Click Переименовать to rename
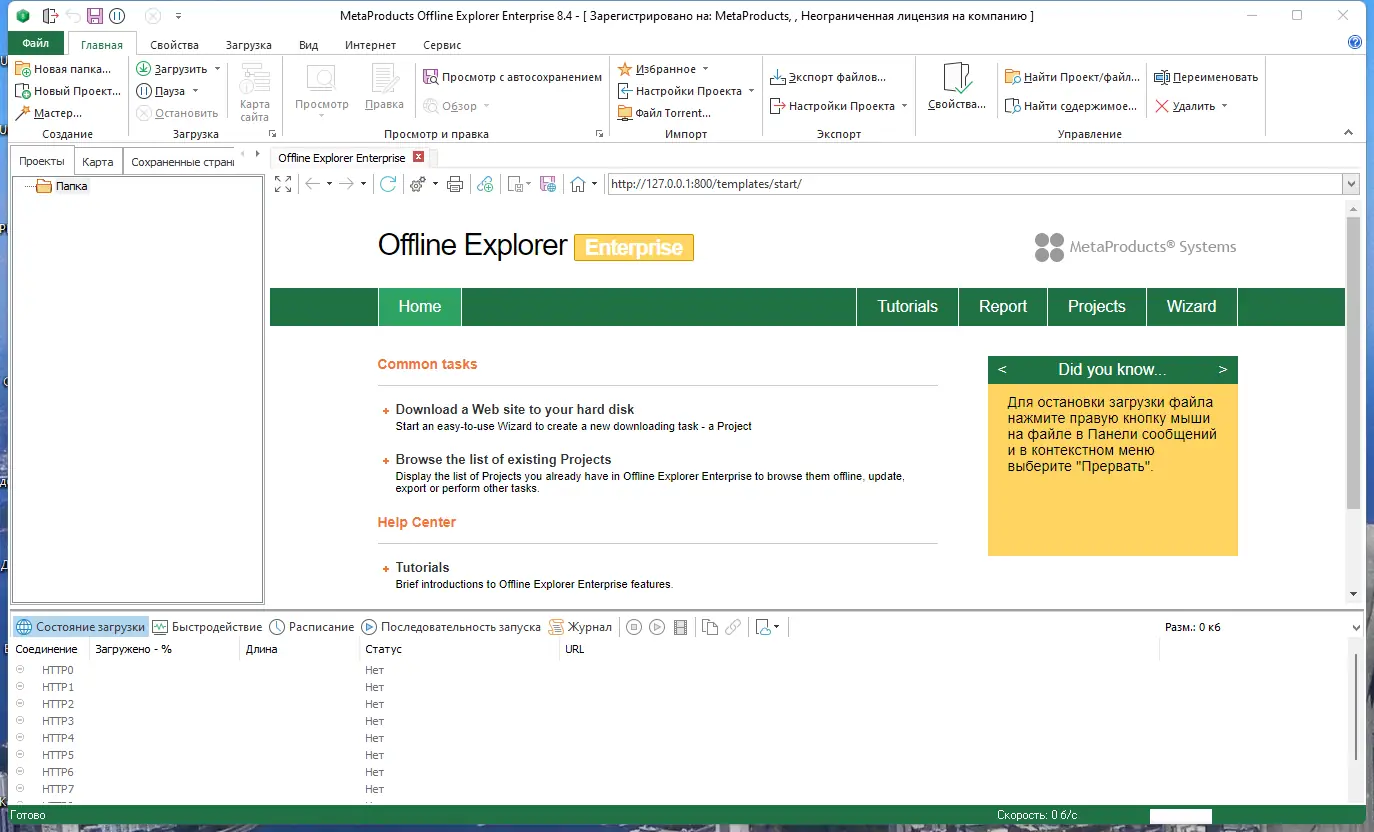1374x832 pixels. [x=1206, y=77]
